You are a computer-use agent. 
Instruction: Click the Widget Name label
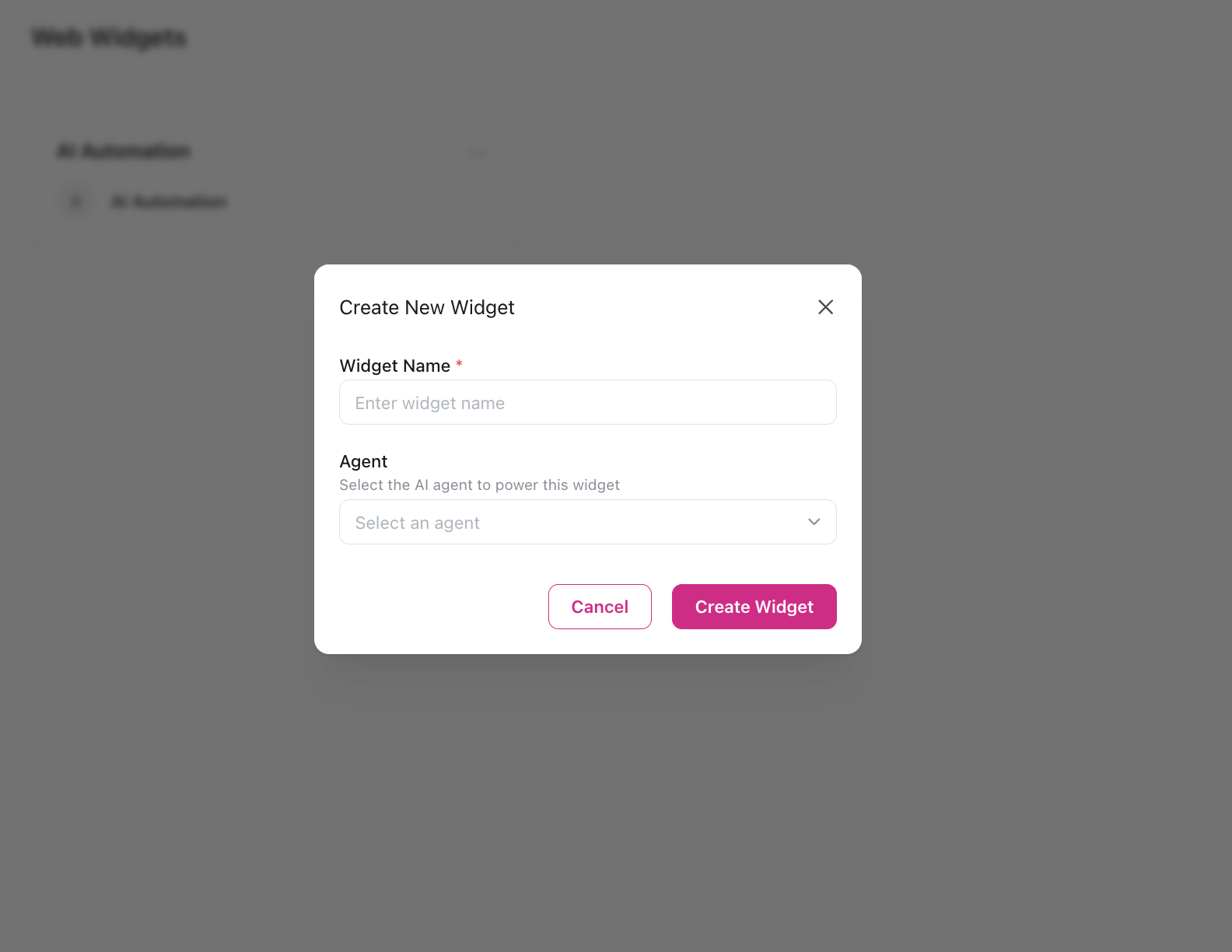coord(394,365)
